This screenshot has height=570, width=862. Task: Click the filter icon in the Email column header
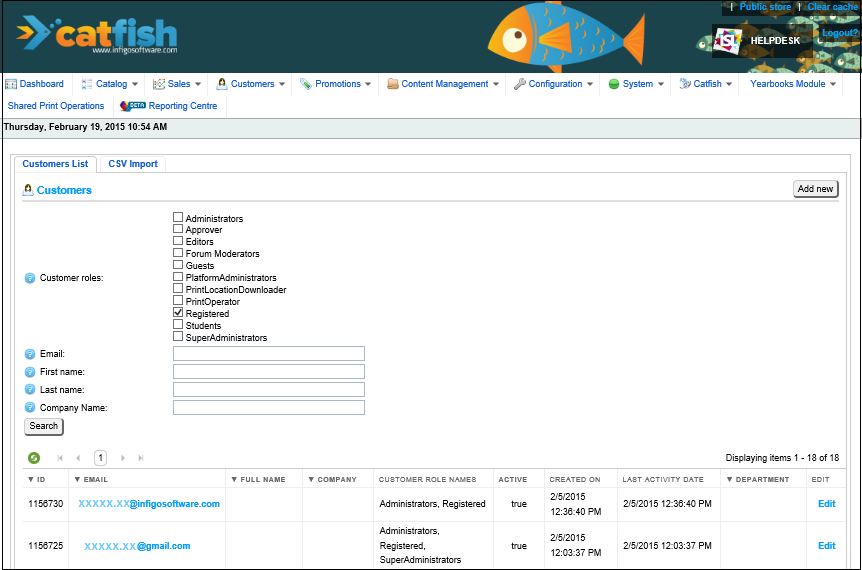pyautogui.click(x=78, y=480)
